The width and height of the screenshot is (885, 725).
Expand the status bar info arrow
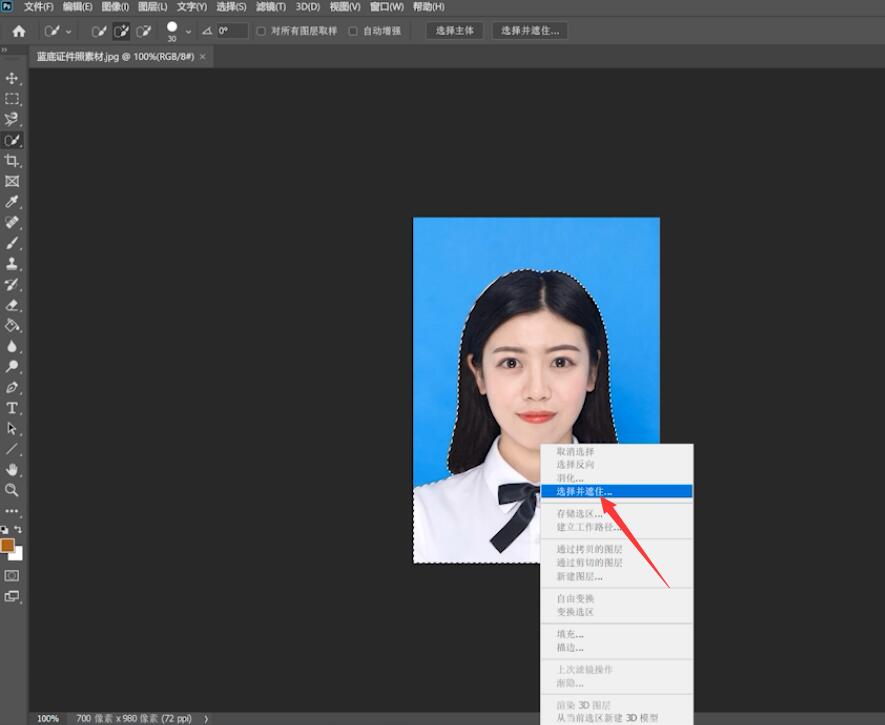(206, 719)
